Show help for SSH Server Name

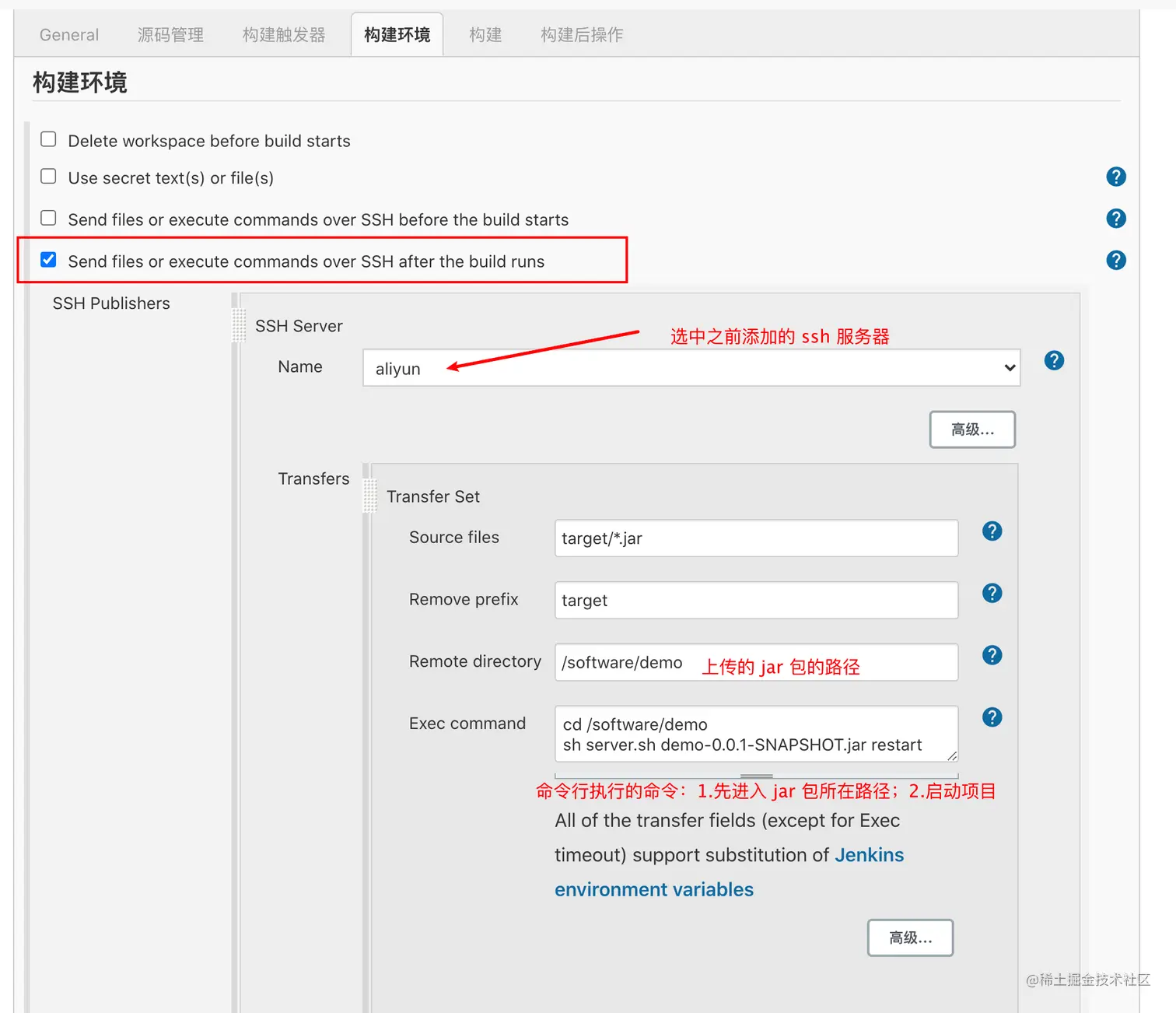coord(1054,360)
